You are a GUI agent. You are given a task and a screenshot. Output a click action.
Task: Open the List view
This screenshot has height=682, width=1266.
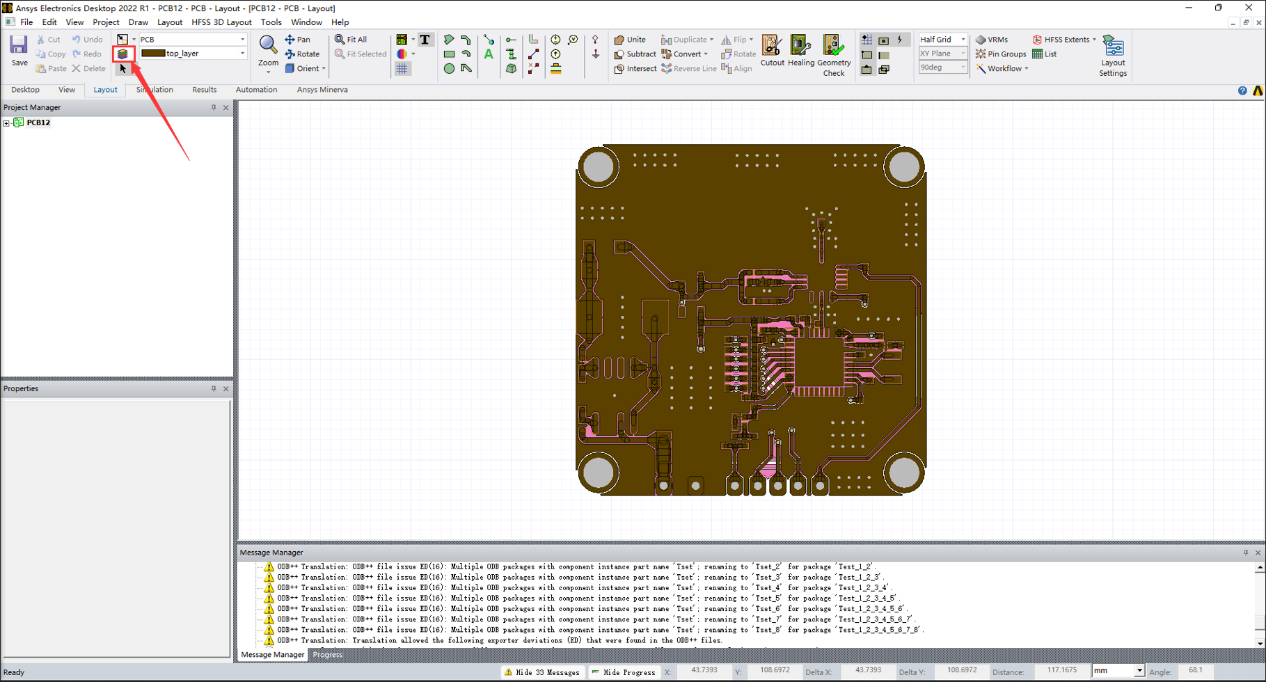1044,54
